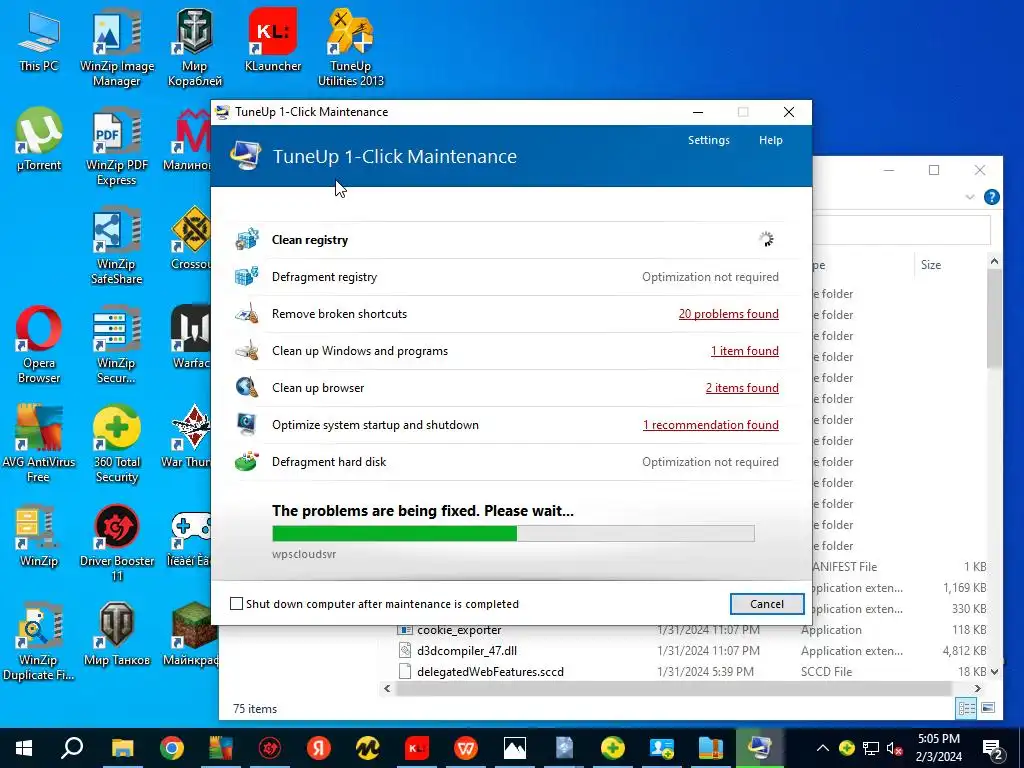Click the Clean up Windows and programs icon
The width and height of the screenshot is (1024, 768).
pos(247,351)
